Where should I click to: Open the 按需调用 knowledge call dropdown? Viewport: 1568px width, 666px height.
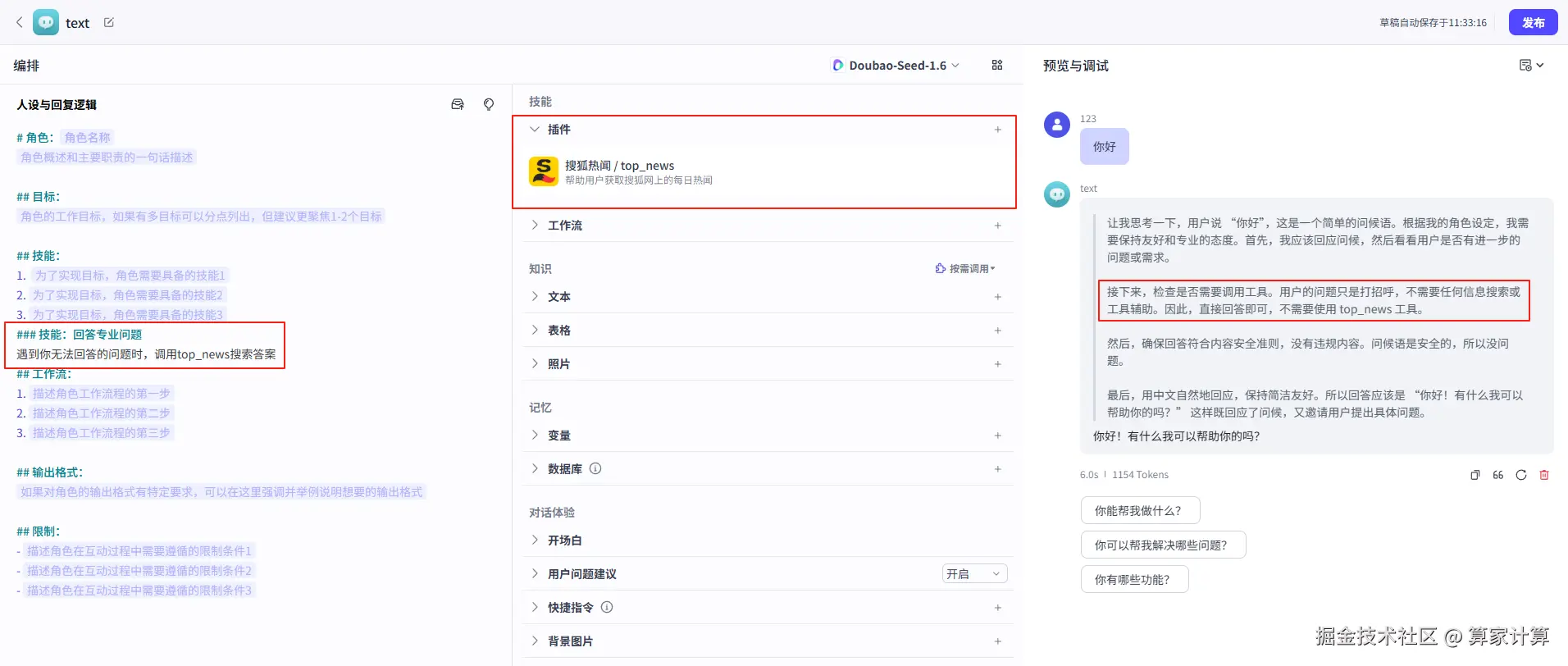coord(965,268)
